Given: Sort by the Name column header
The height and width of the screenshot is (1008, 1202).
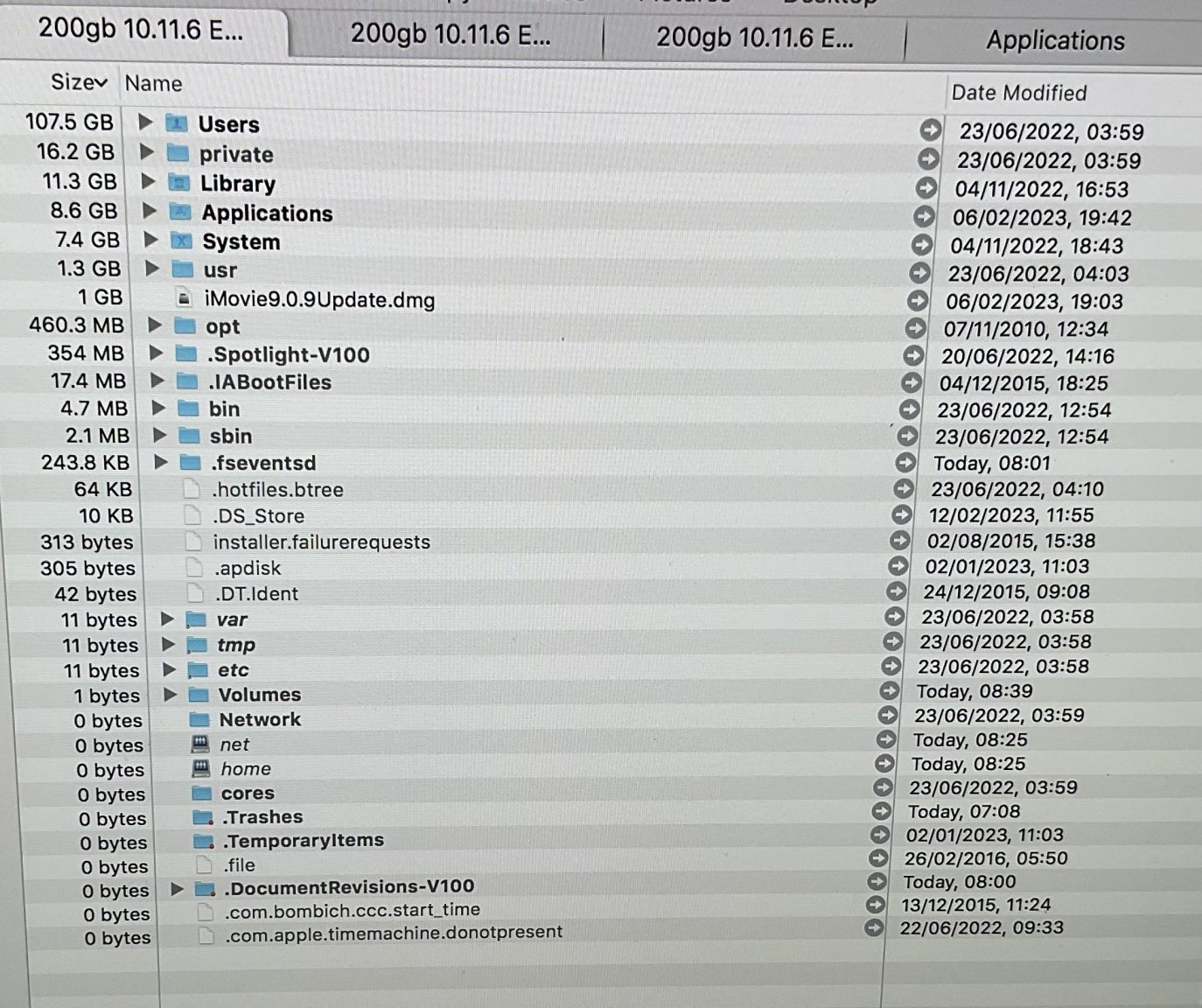Looking at the screenshot, I should (x=153, y=83).
